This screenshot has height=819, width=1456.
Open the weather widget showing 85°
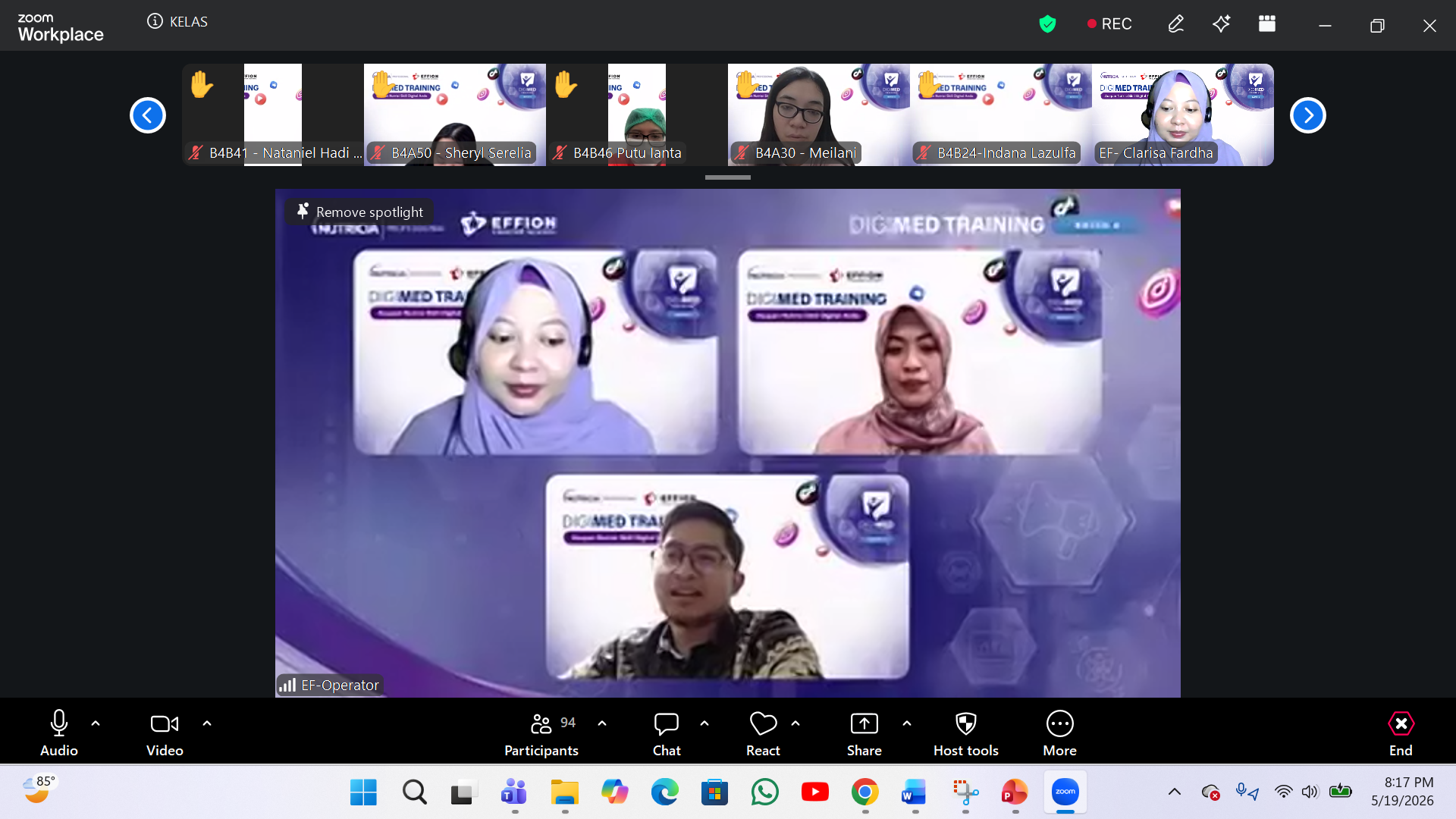pos(39,790)
